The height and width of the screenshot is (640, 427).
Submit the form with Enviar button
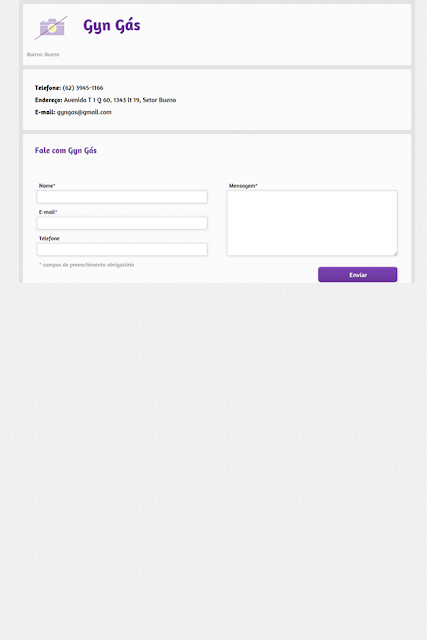click(358, 275)
